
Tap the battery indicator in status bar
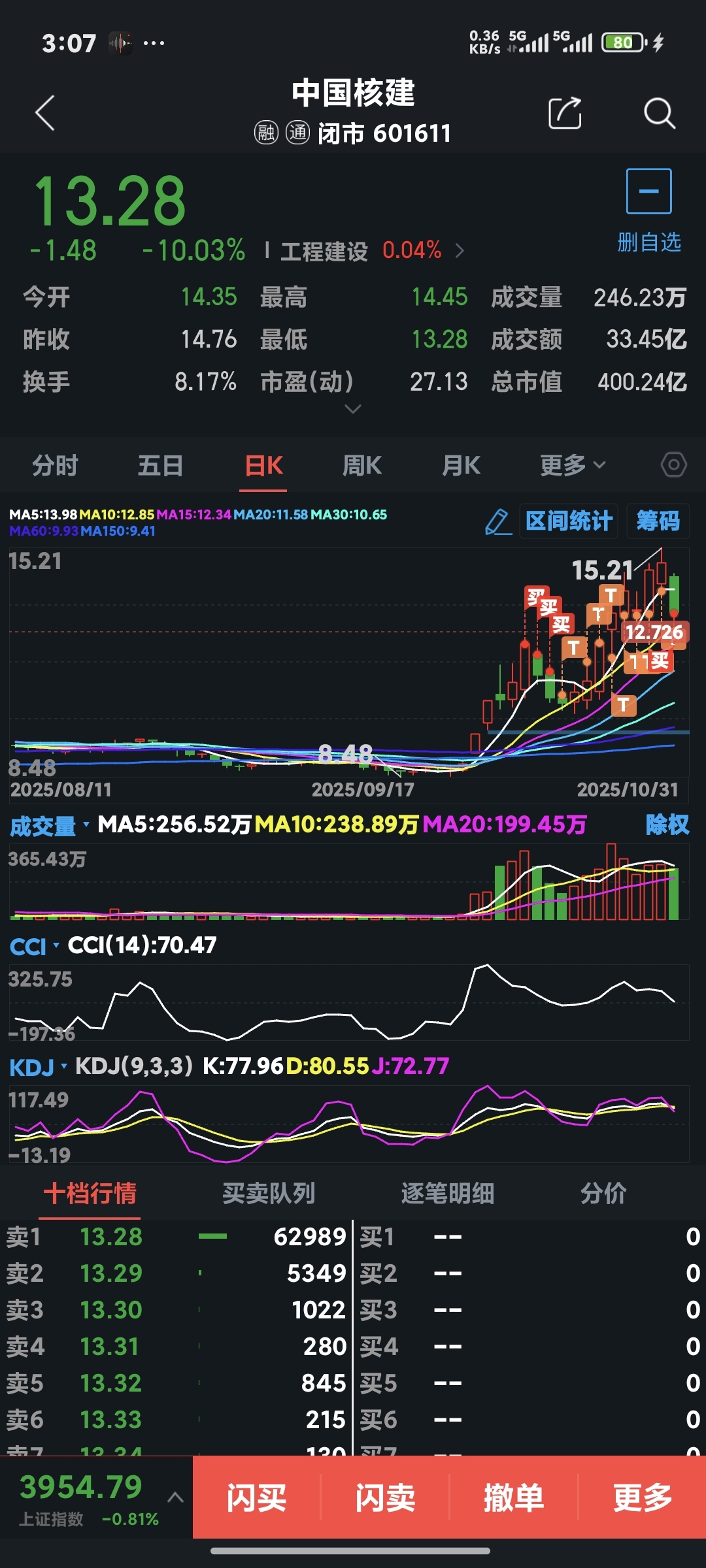coord(624,42)
